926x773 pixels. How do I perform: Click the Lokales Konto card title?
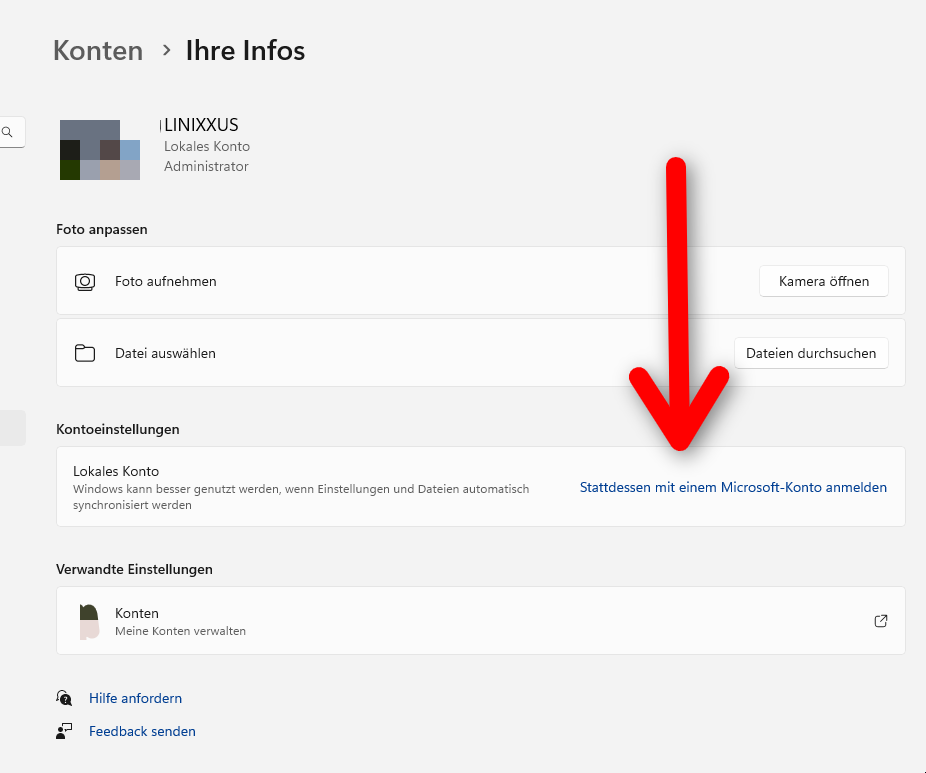116,471
